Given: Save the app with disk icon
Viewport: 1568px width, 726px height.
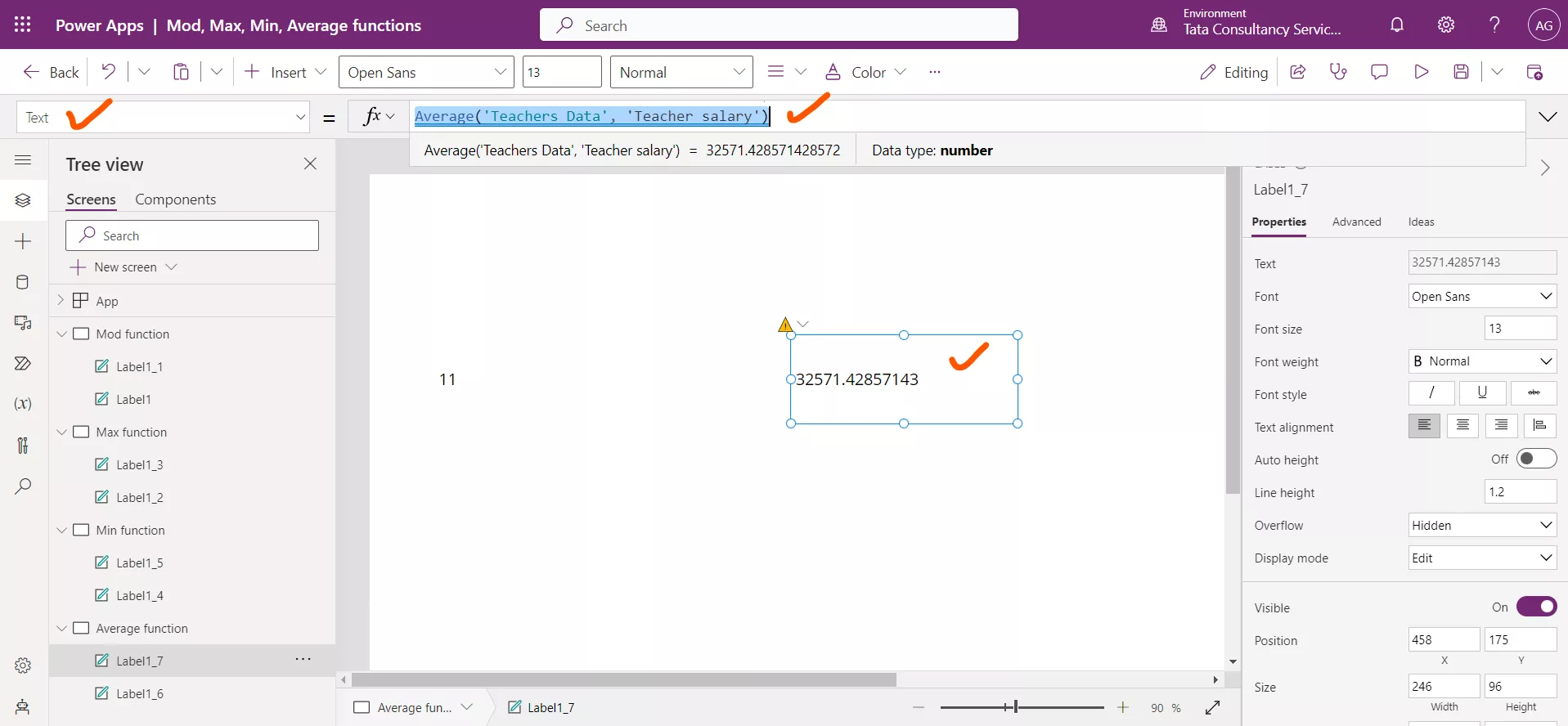Looking at the screenshot, I should 1461,72.
